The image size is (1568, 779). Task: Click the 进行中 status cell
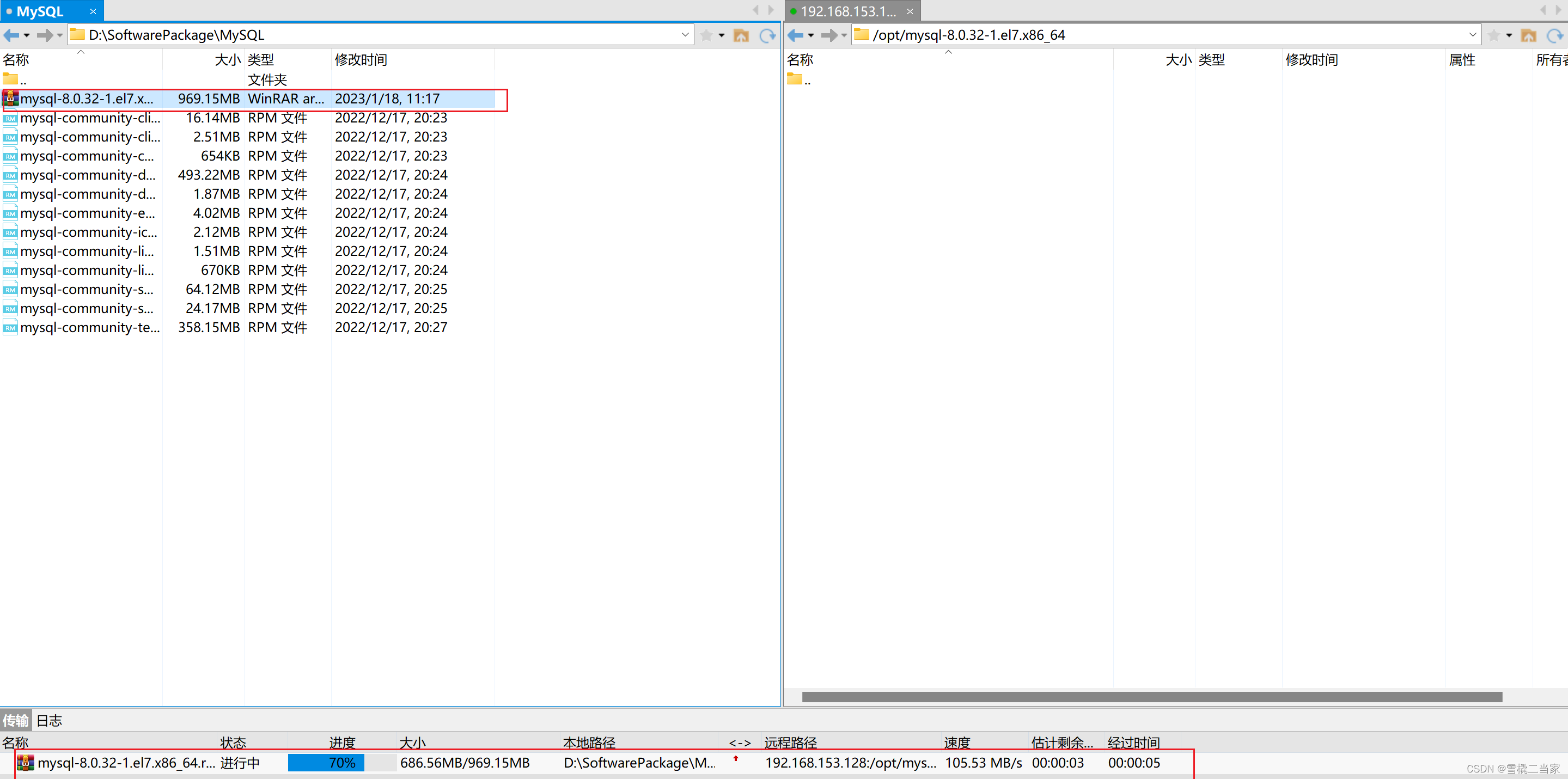click(240, 763)
